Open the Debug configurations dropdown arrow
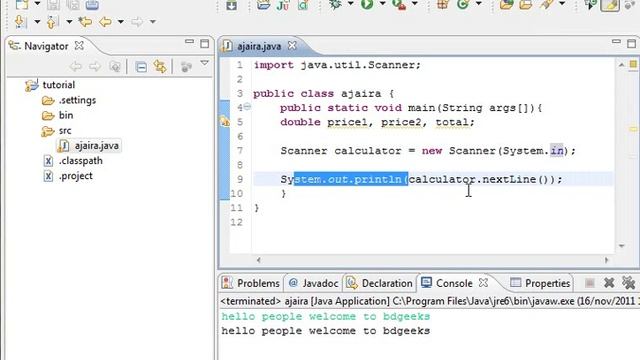 [351, 4]
